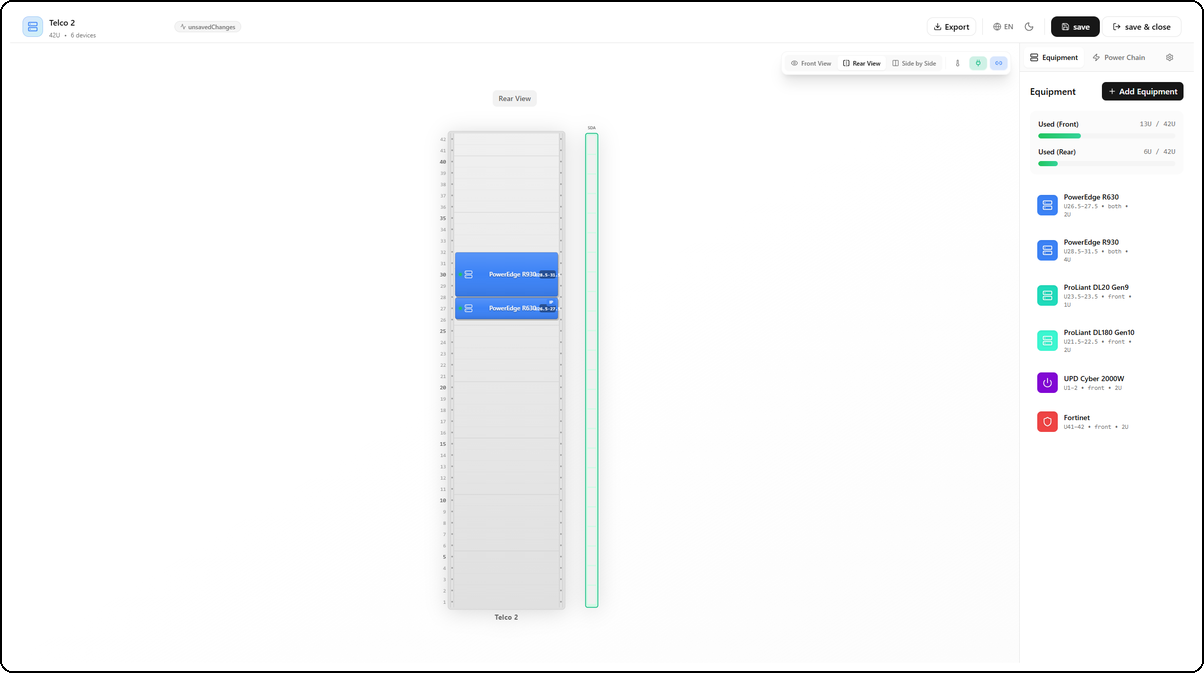Enable the green power plug overlay
The image size is (1204, 673).
click(978, 63)
